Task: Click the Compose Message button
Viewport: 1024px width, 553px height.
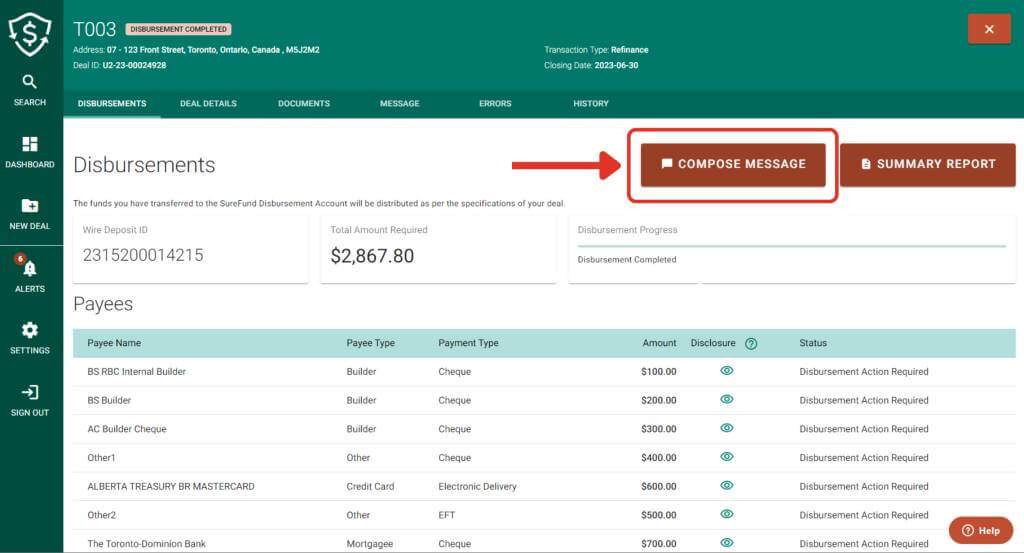Action: point(733,165)
